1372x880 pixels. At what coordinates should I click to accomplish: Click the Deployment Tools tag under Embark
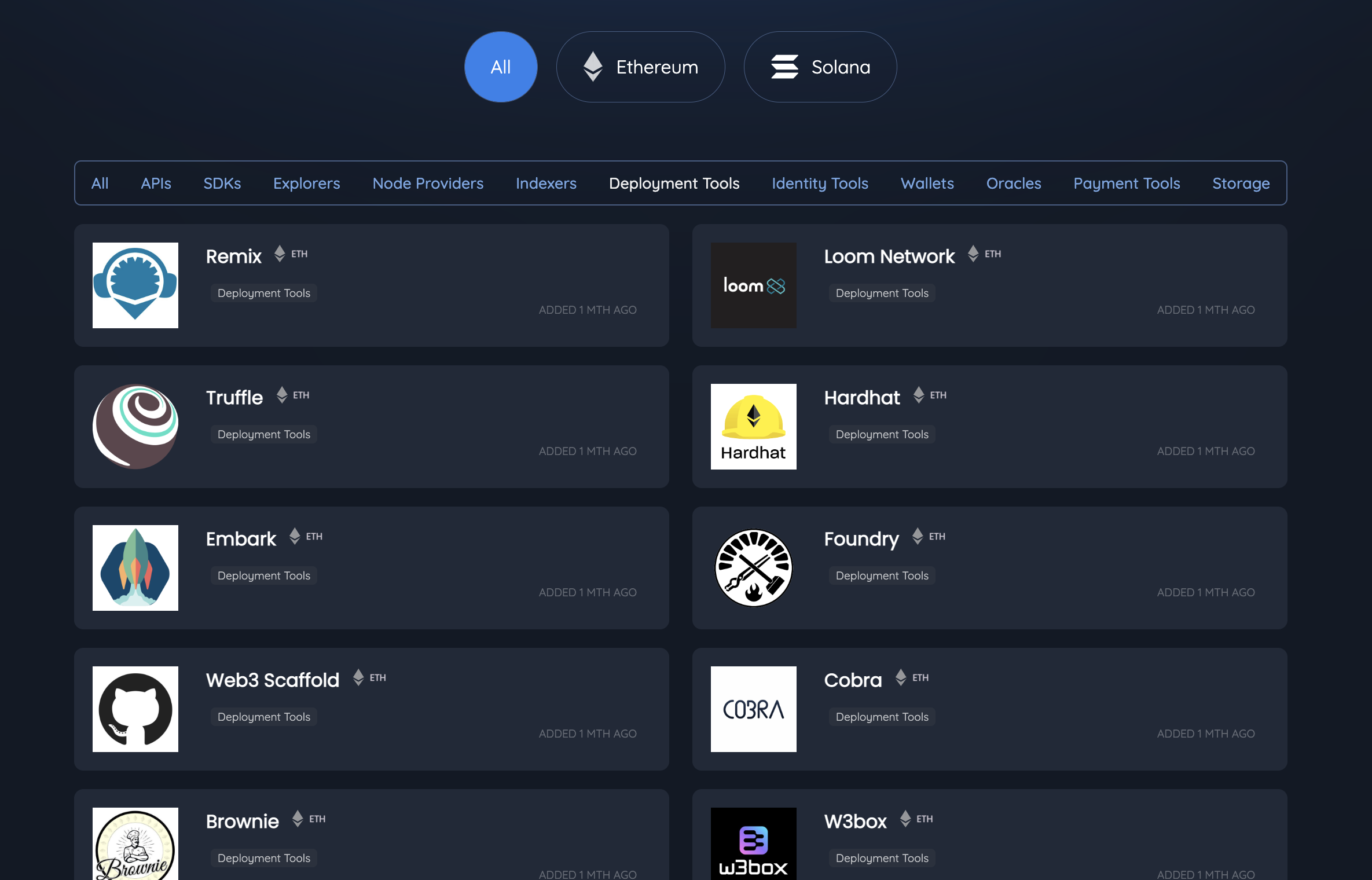coord(264,575)
